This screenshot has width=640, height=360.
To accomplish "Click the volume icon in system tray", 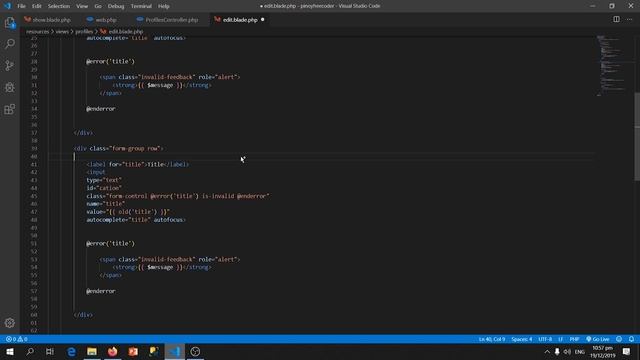I will [567, 351].
